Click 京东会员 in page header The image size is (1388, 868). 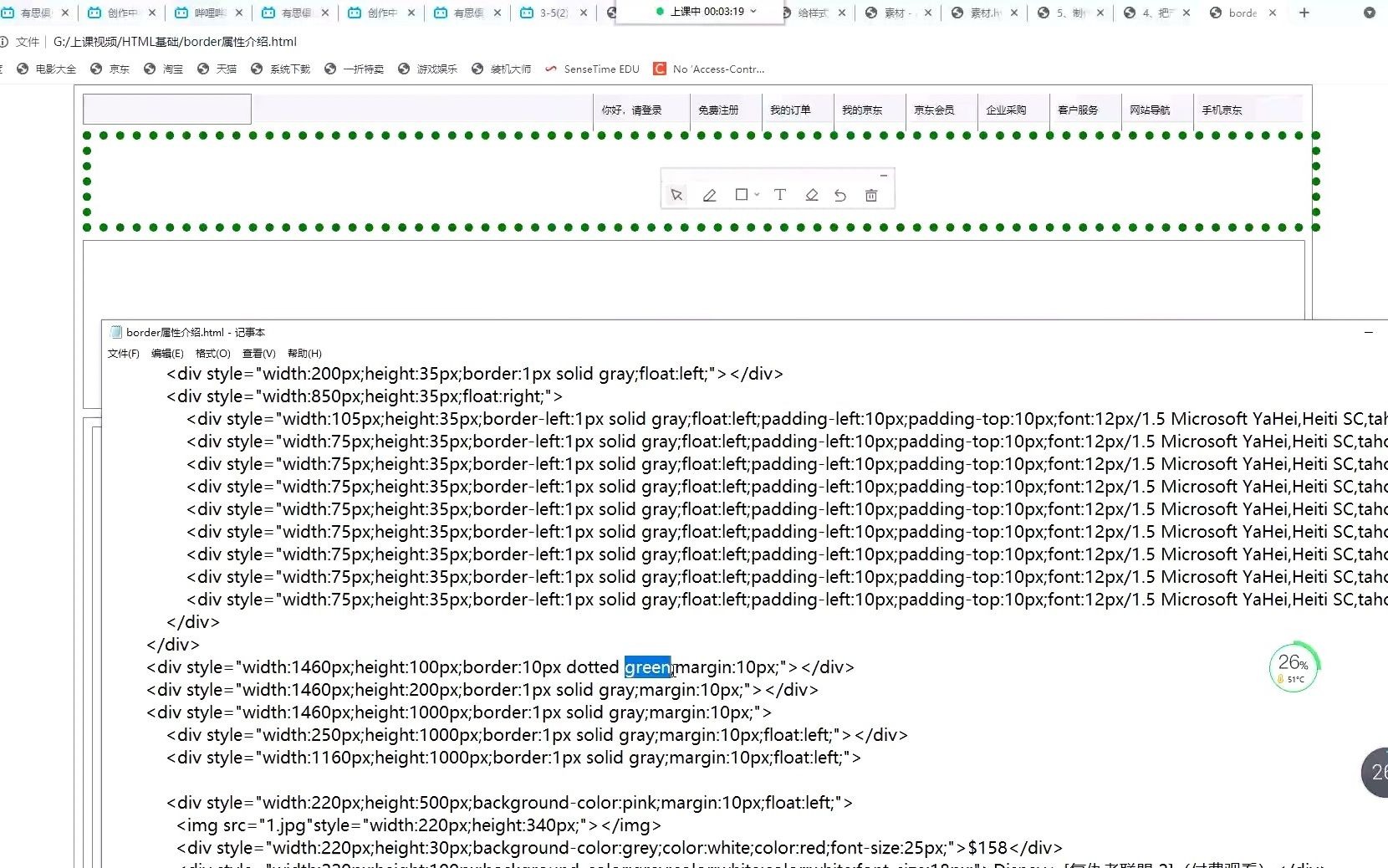pos(934,110)
